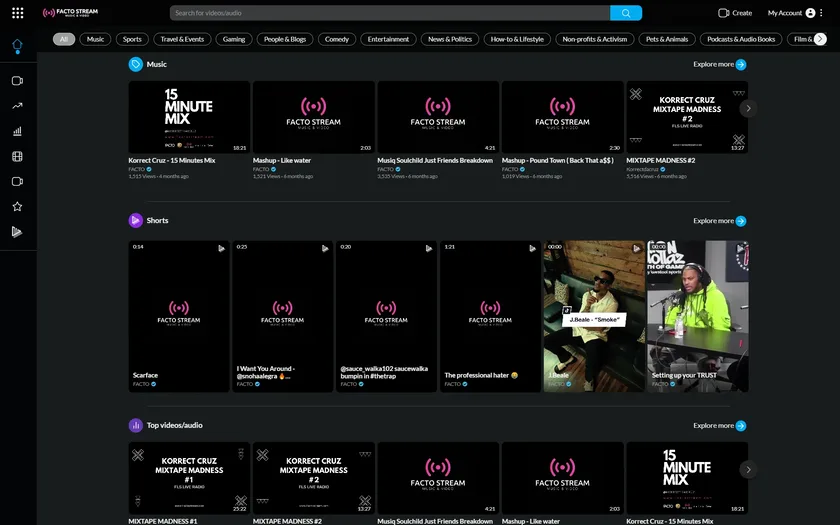Select the Gaming category chip
Screen dimensions: 840x525
(x=234, y=39)
